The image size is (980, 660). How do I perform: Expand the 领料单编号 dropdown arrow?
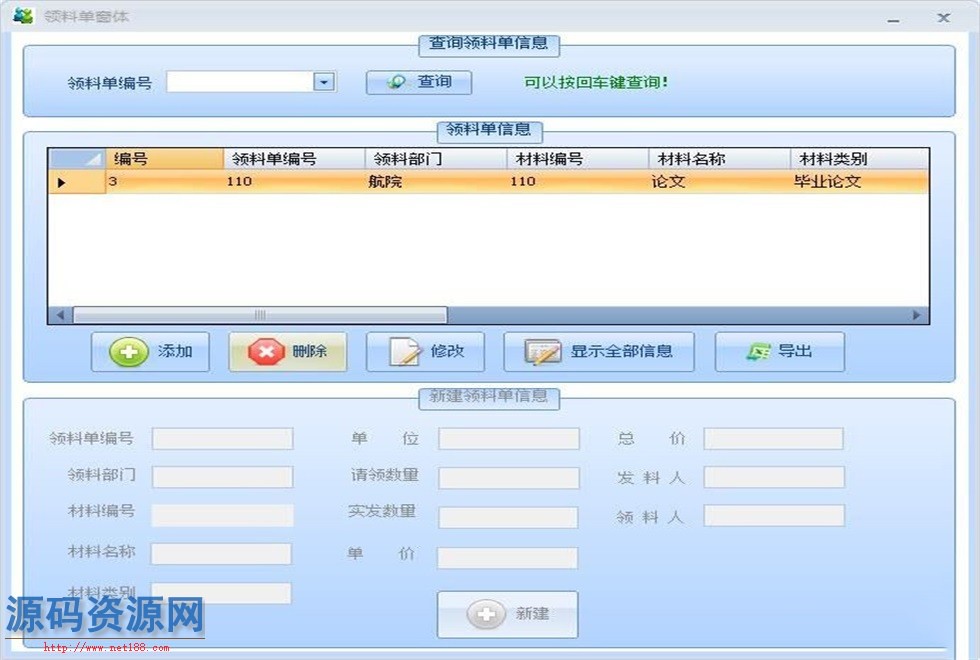point(324,82)
